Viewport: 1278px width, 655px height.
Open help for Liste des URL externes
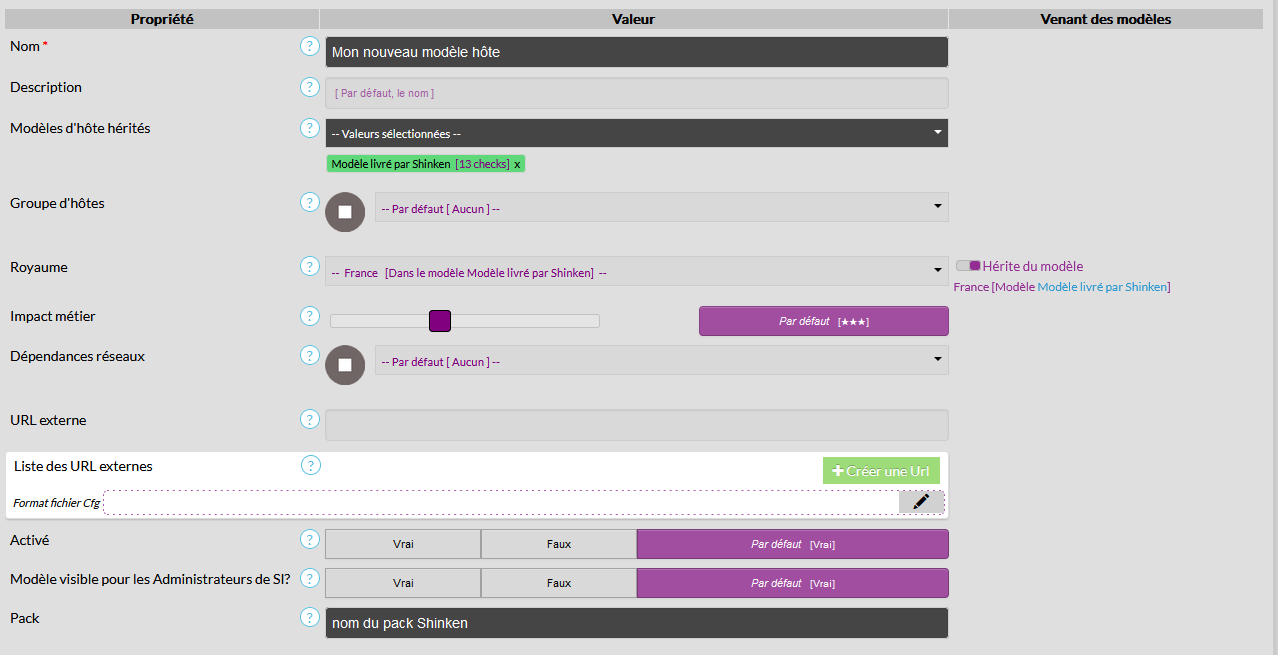[x=311, y=465]
